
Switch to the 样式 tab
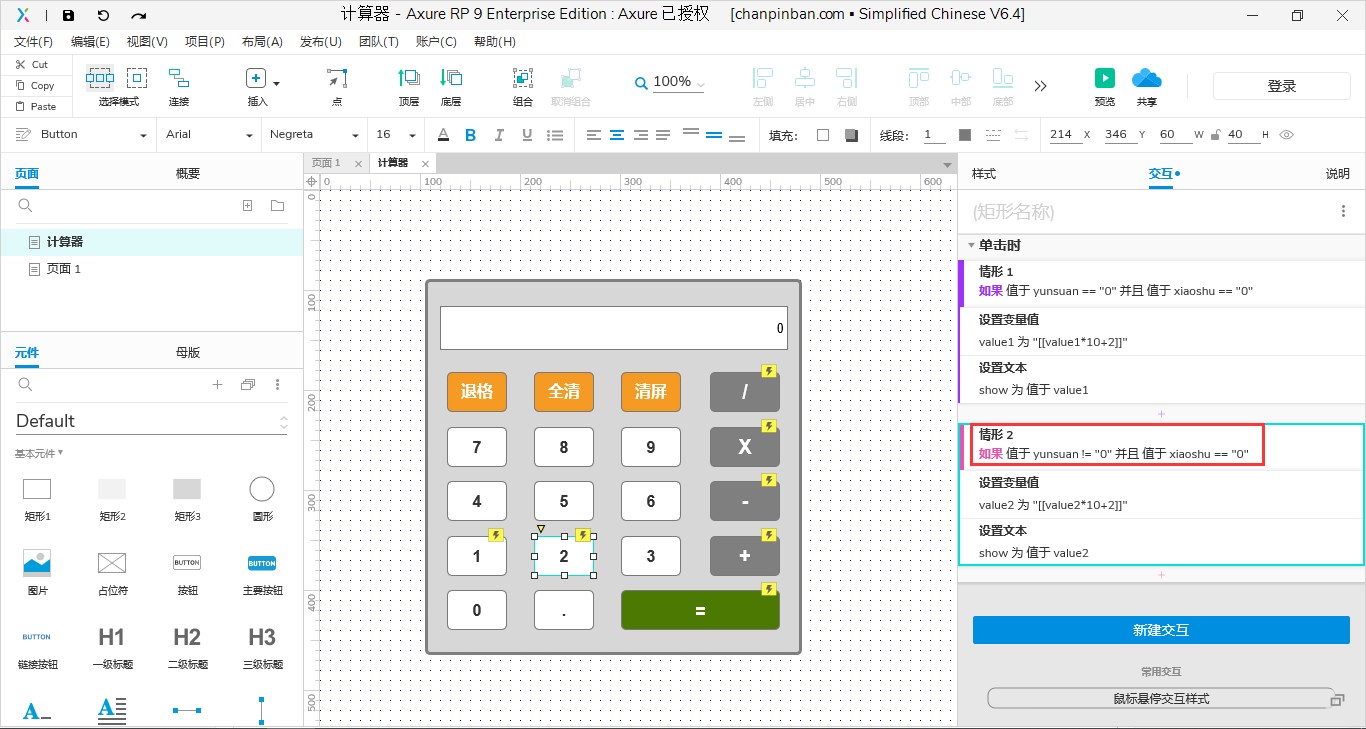pos(984,174)
